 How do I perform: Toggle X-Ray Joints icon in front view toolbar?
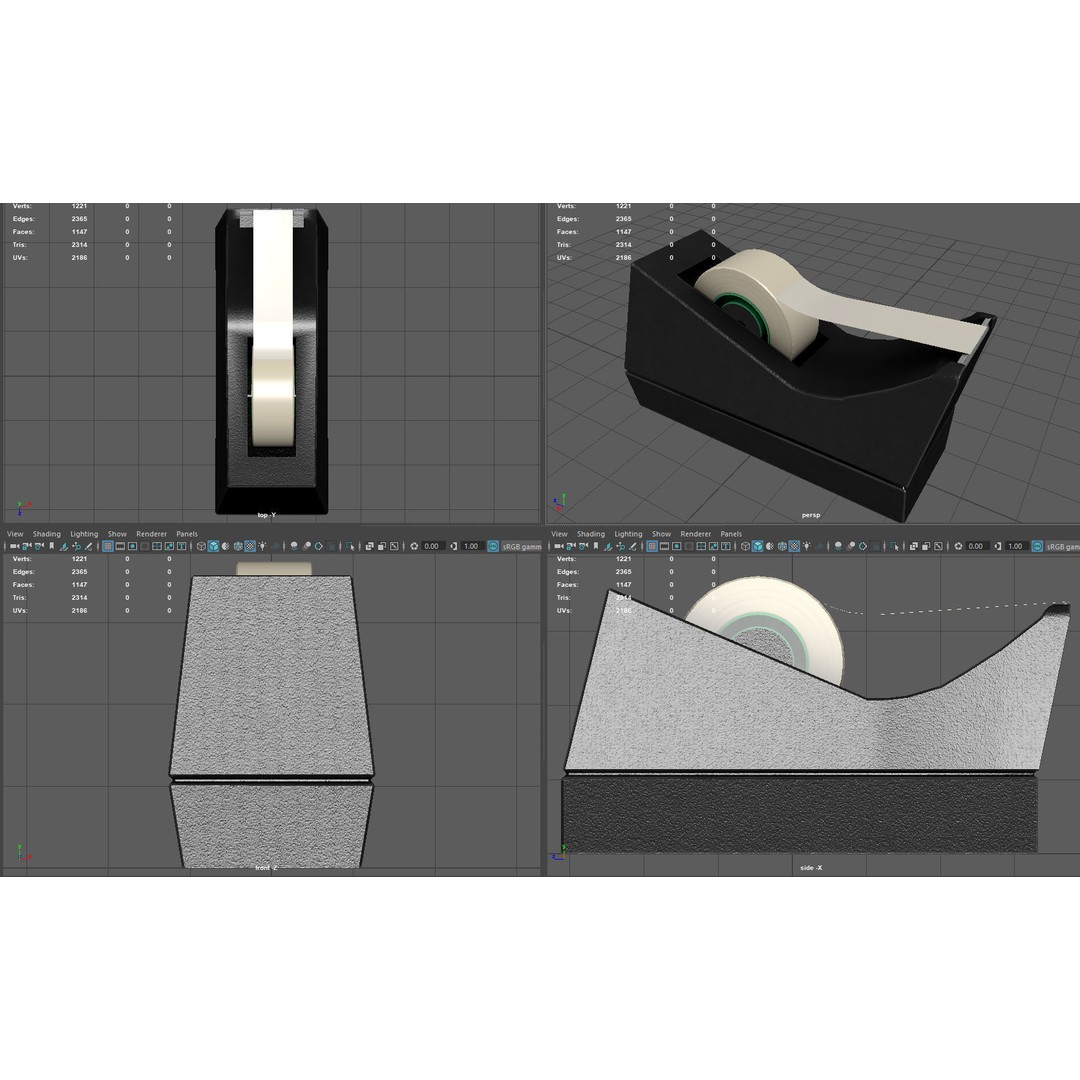394,546
